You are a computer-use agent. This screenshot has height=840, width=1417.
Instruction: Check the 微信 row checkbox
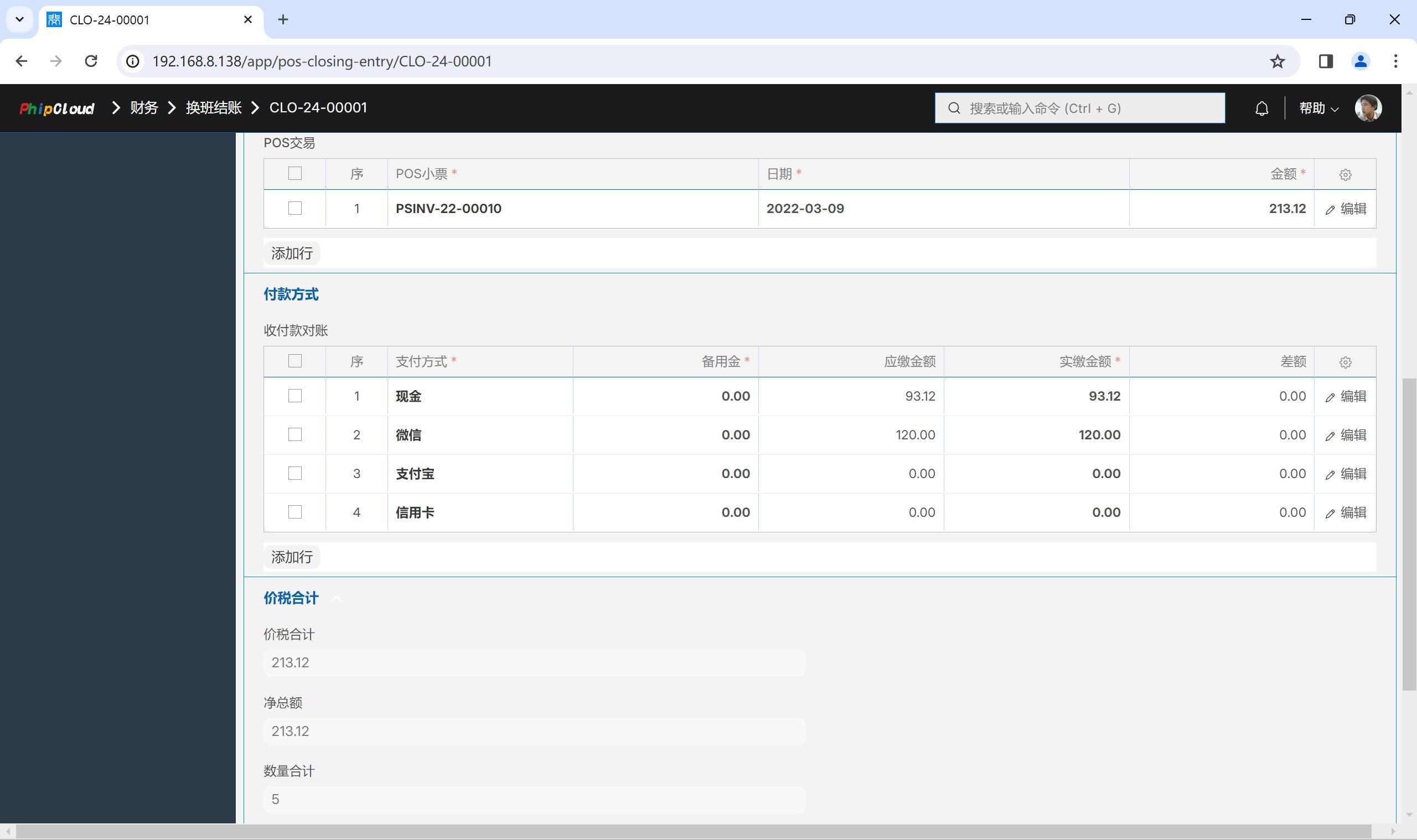coord(295,434)
